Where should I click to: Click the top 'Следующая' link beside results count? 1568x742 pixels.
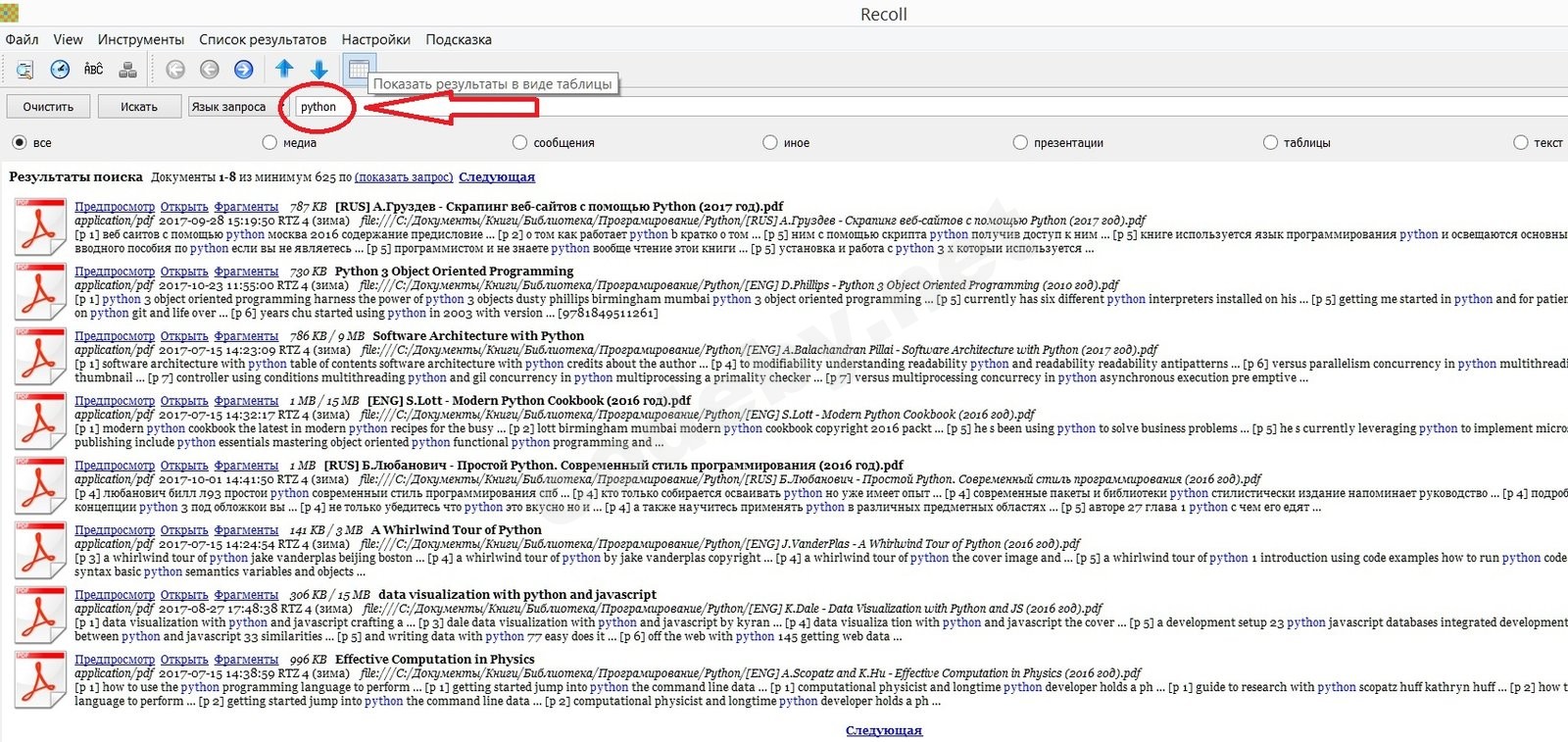coord(497,177)
